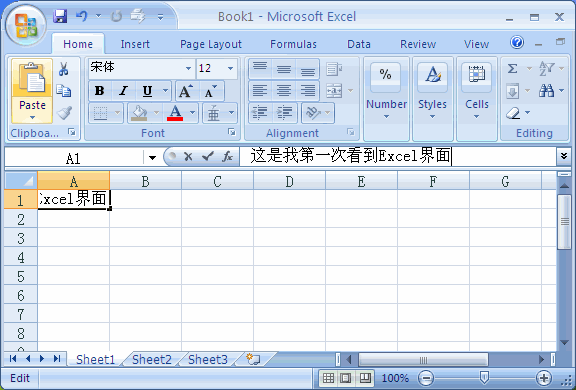Toggle Wrap Text
Image resolution: width=576 pixels, height=390 pixels.
point(334,69)
